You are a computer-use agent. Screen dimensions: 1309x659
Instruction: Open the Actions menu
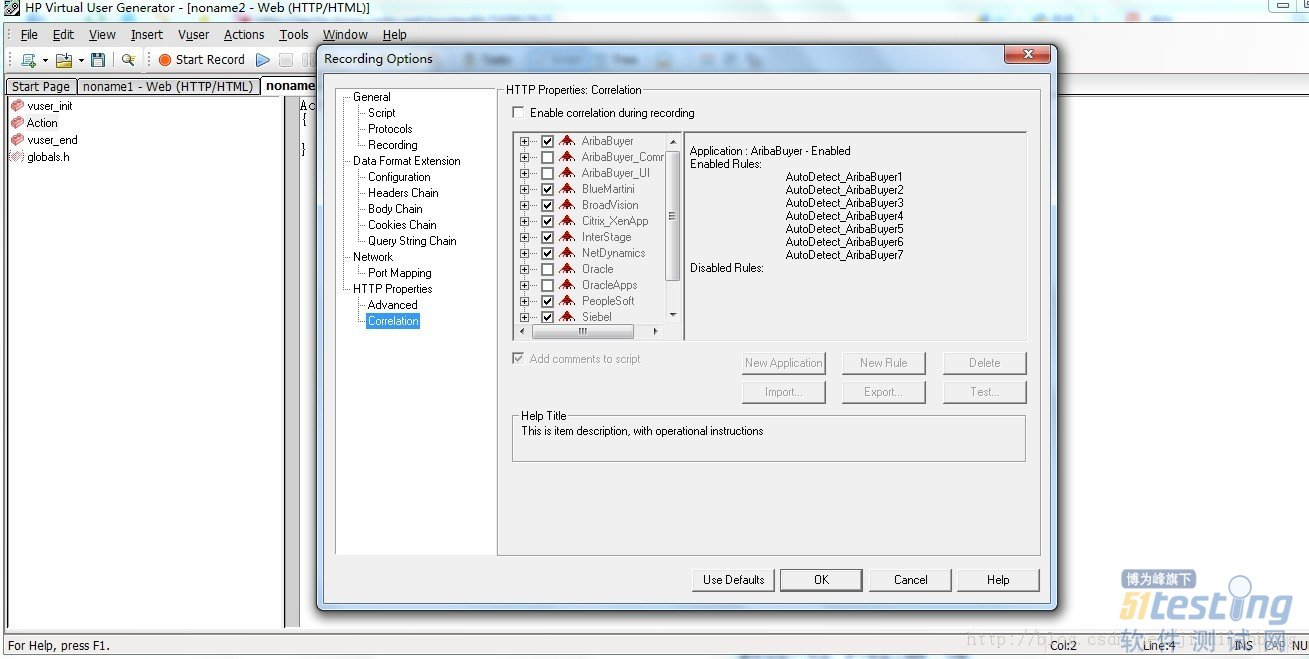pos(244,34)
